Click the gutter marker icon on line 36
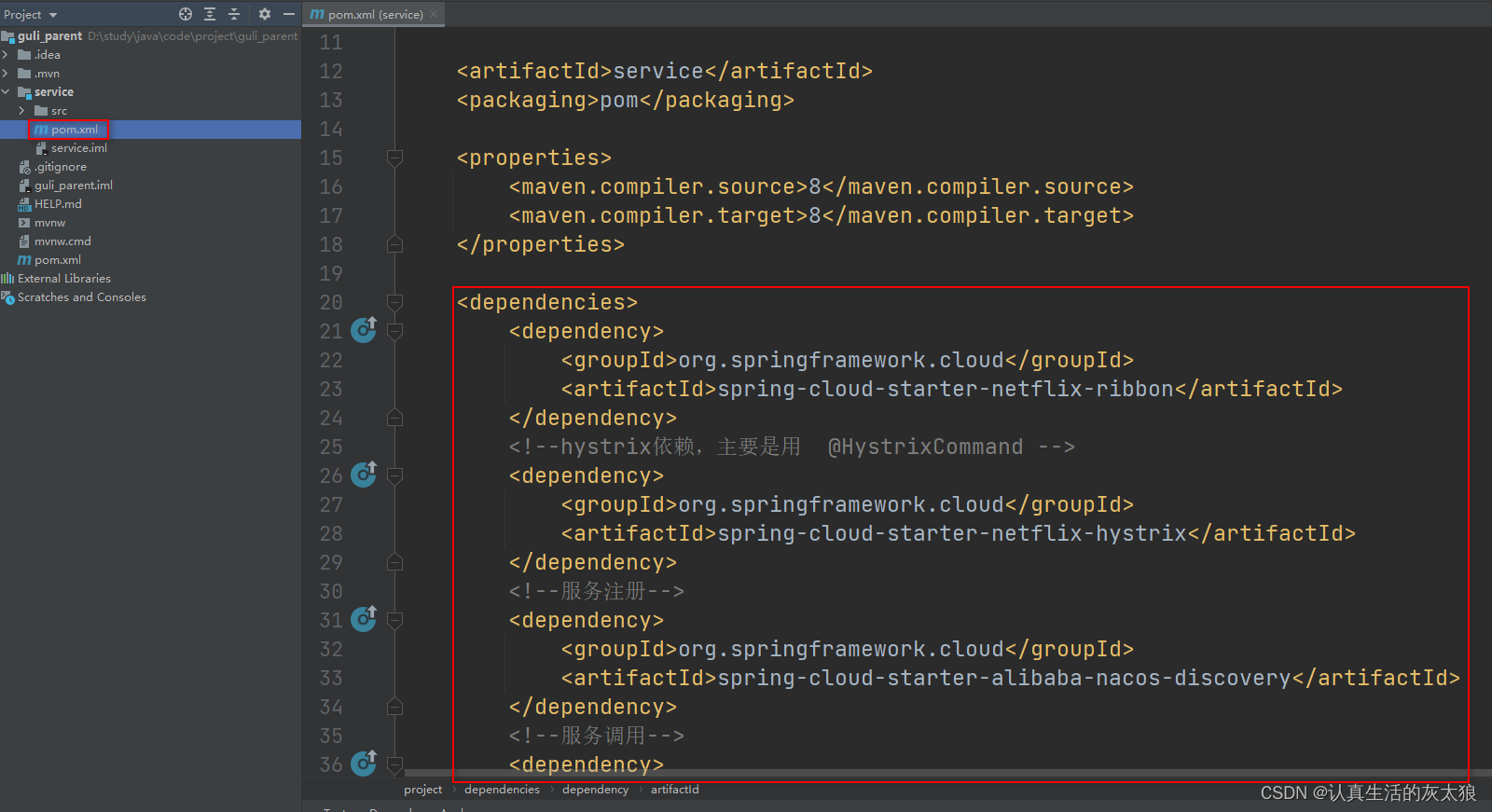This screenshot has height=812, width=1492. [x=364, y=764]
